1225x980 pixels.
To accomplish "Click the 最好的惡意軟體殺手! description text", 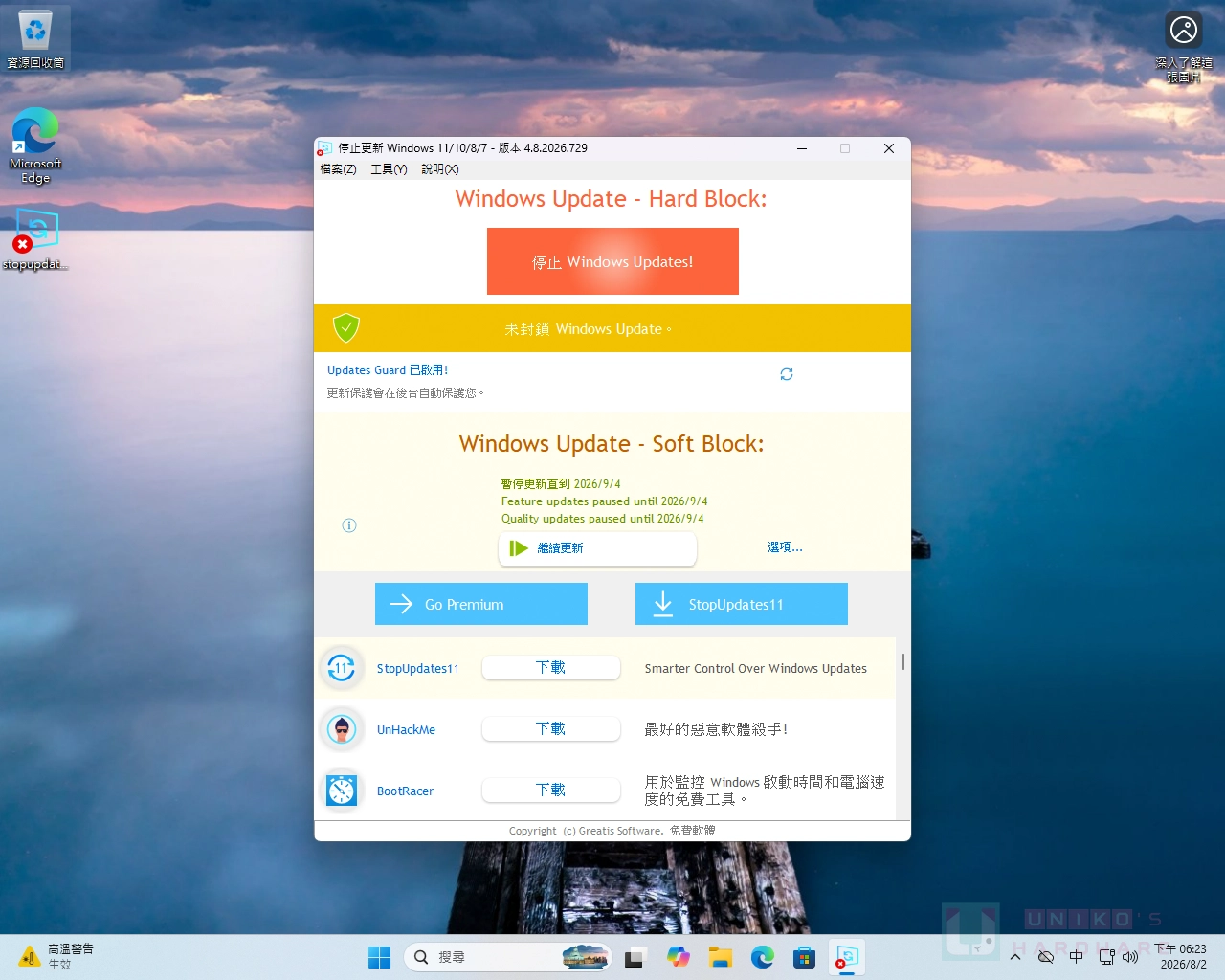I will pos(717,729).
